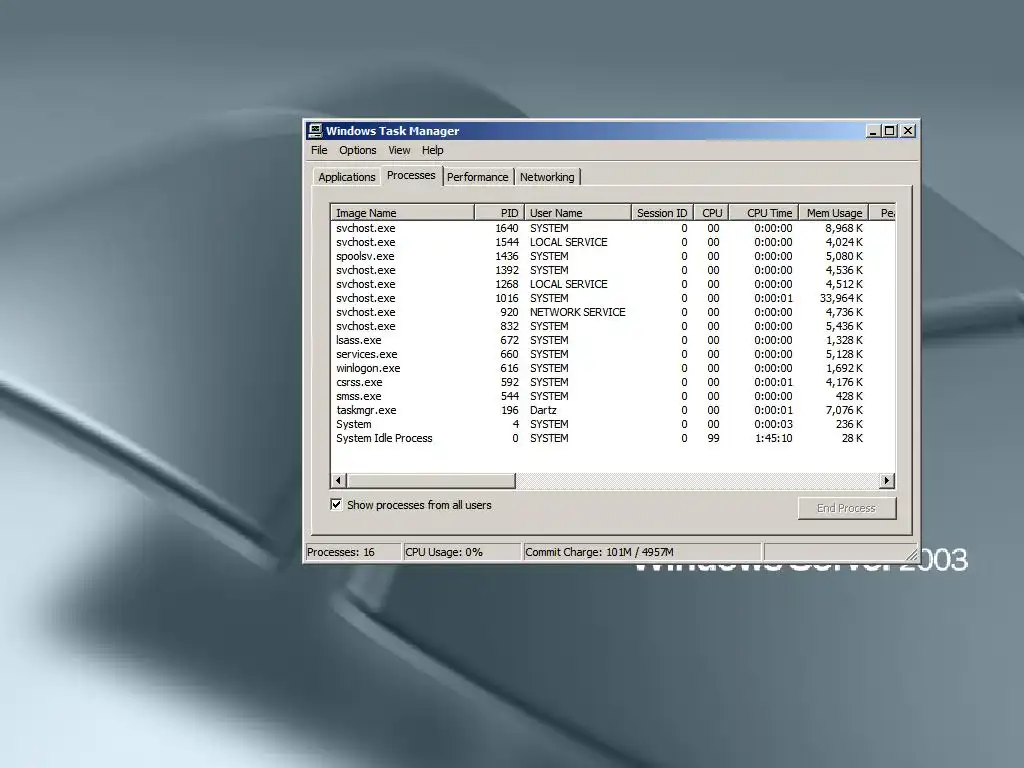The height and width of the screenshot is (768, 1024).
Task: Open the Options menu
Action: pos(357,150)
